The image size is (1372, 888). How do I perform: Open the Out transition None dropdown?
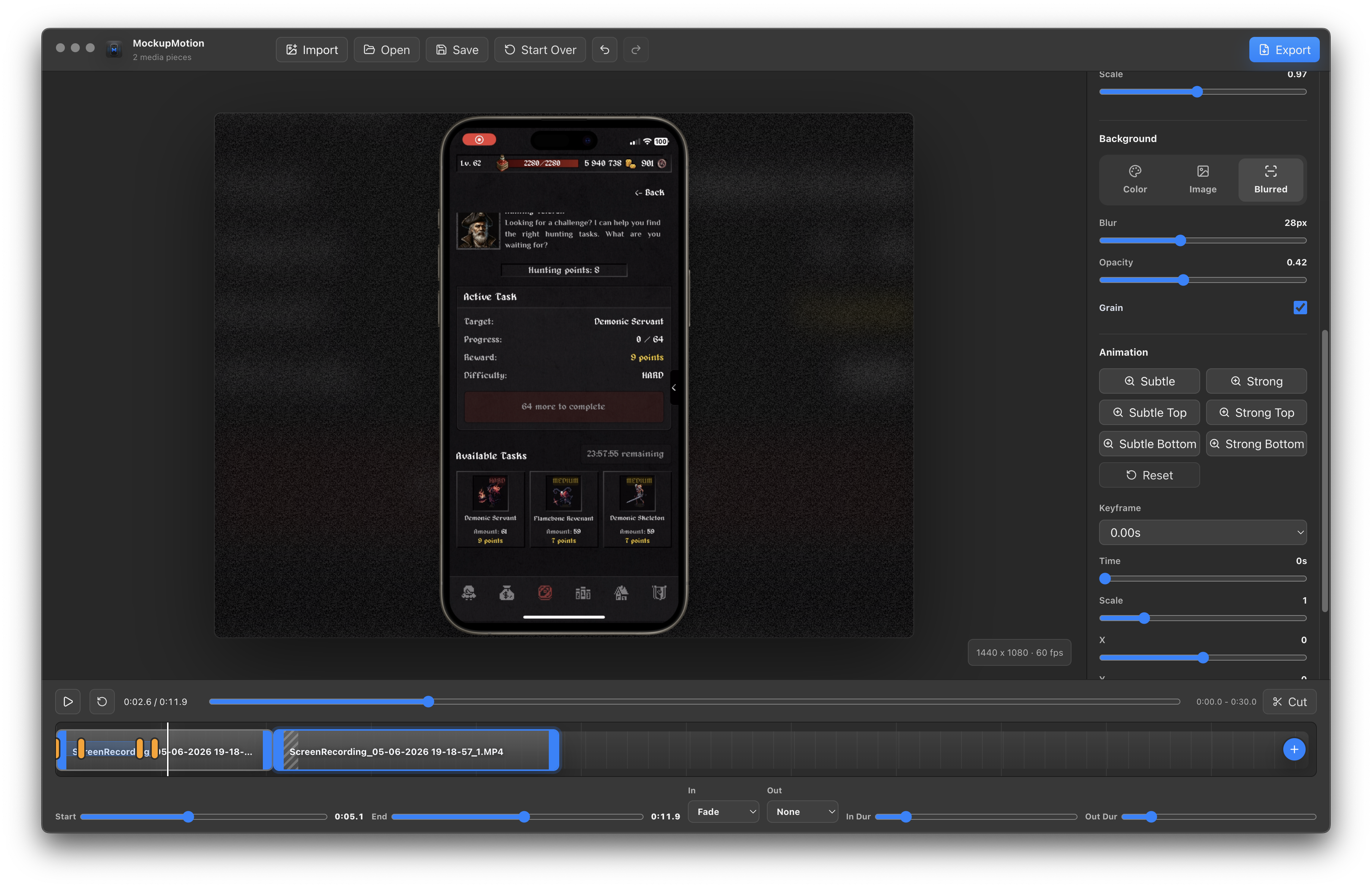[x=802, y=812]
